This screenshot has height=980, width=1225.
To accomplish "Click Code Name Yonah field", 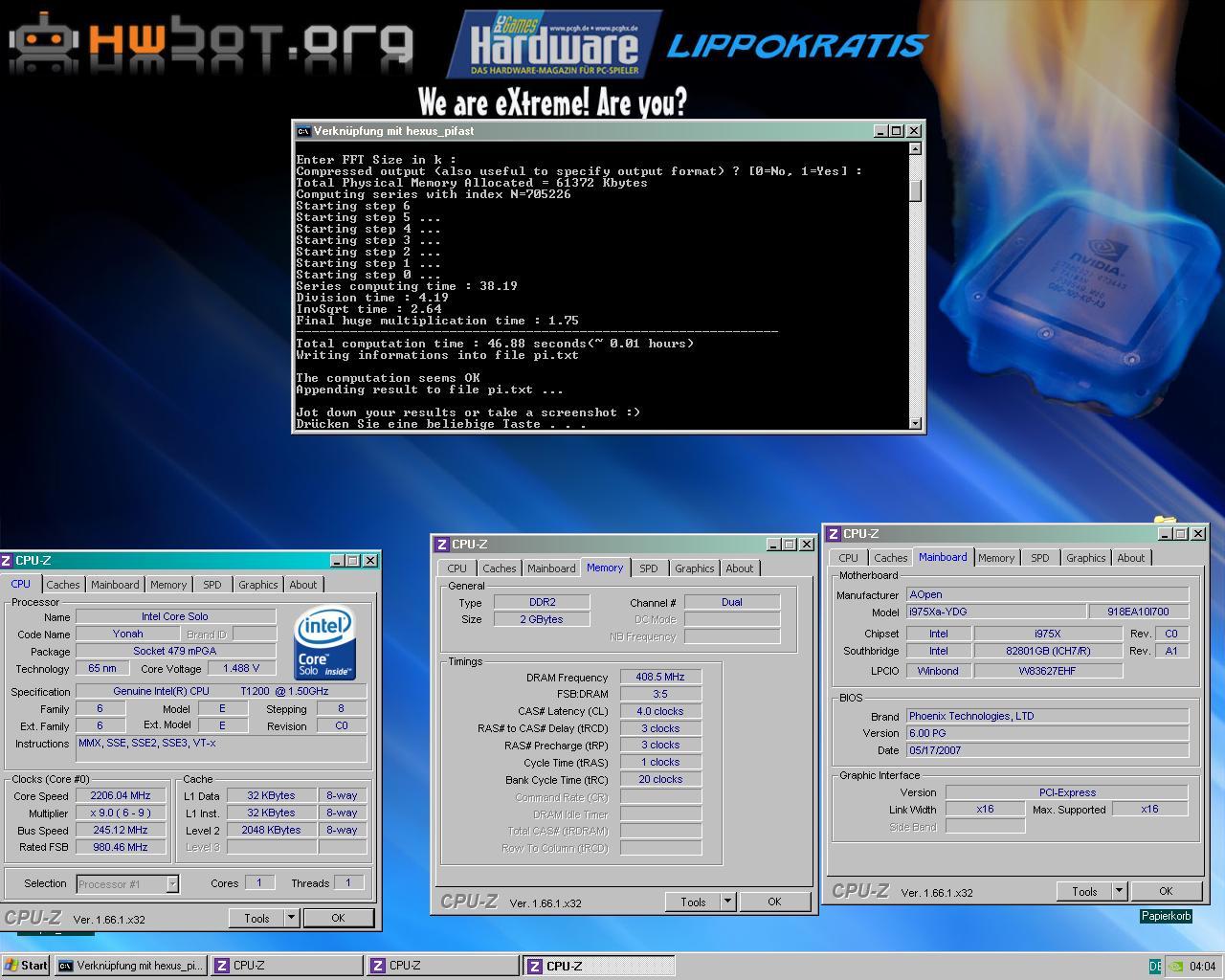I will point(127,635).
